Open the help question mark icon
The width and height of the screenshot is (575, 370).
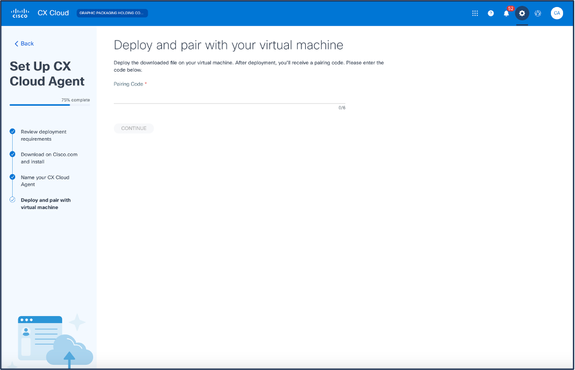[491, 13]
